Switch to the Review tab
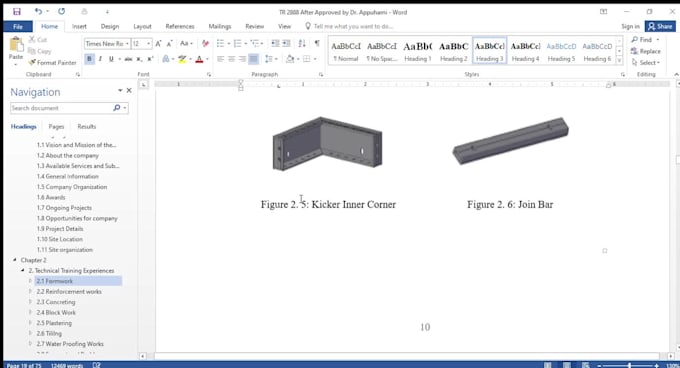Image resolution: width=680 pixels, height=368 pixels. tap(255, 26)
